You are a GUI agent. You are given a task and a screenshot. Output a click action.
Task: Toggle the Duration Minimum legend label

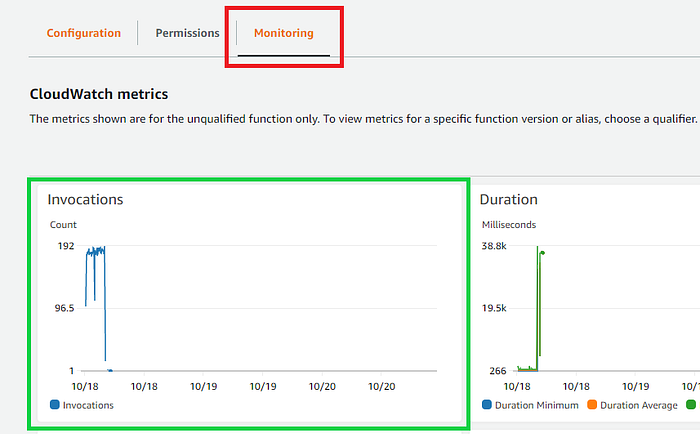pos(537,405)
